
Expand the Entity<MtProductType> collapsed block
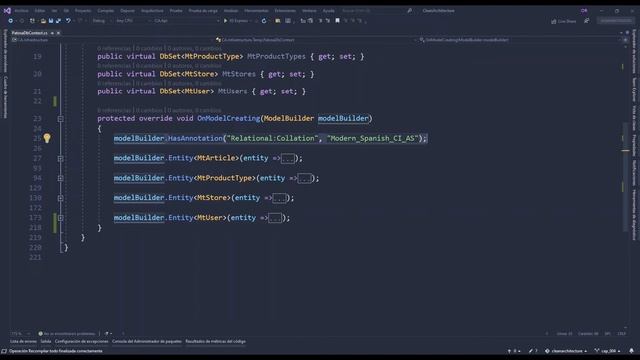click(x=60, y=178)
